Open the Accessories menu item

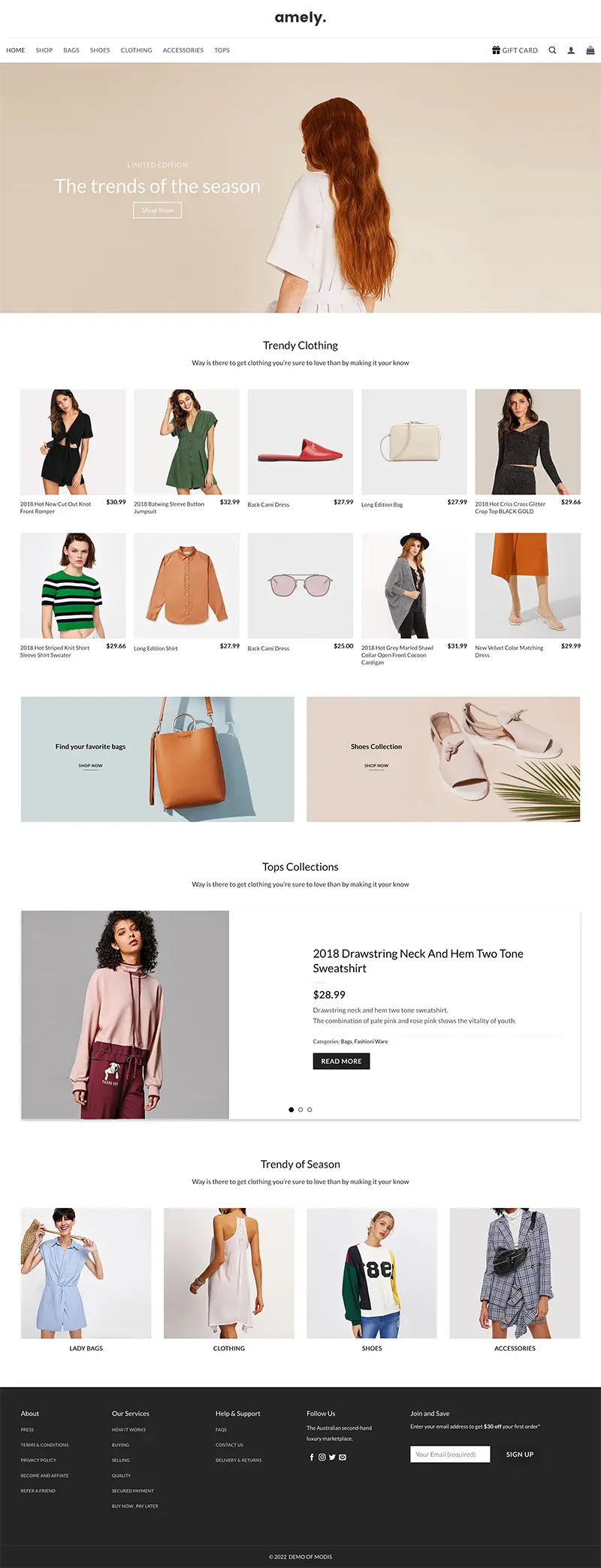coord(183,50)
